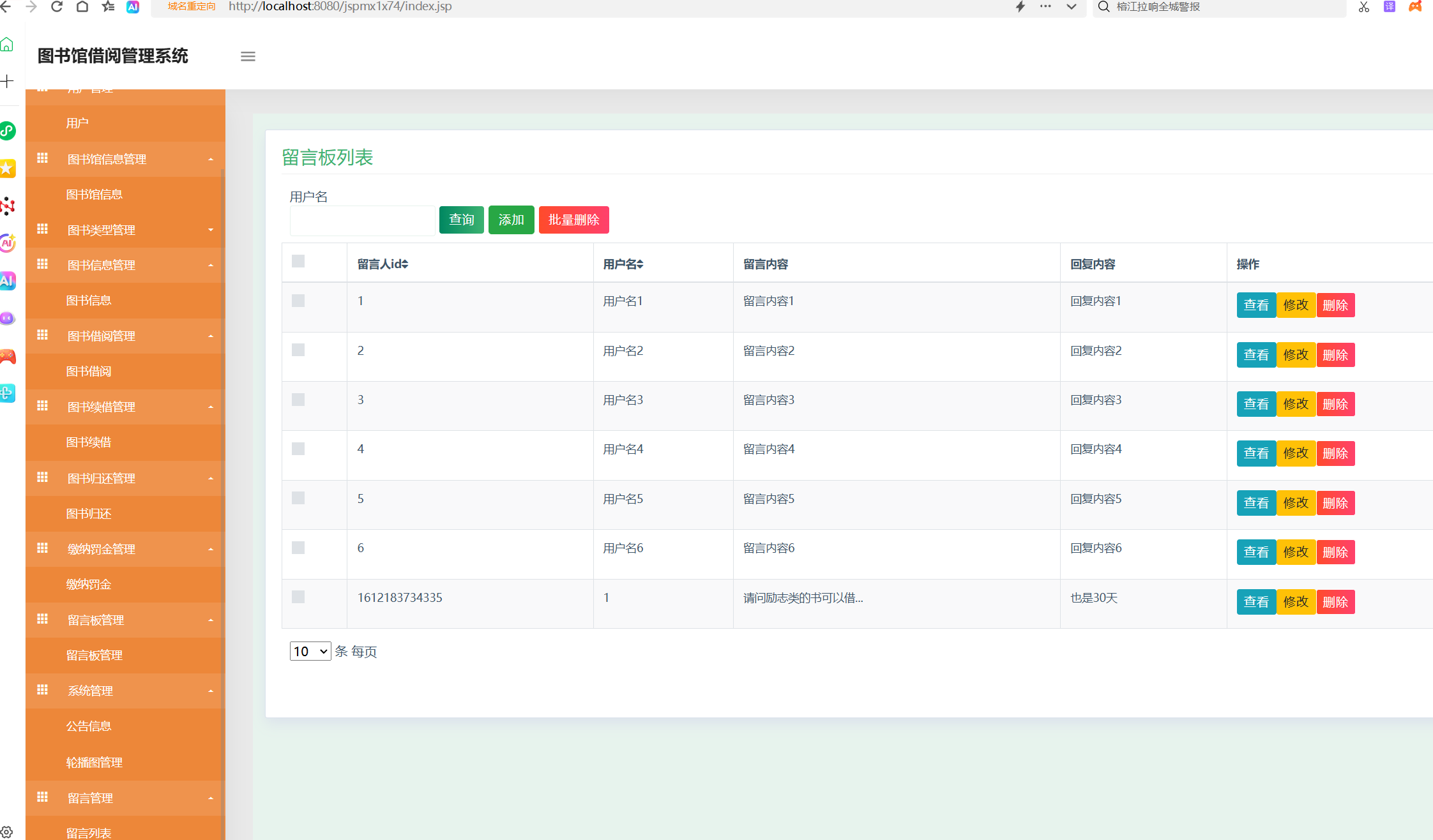
Task: Sort the table by 用户名 column arrows
Action: pos(639,264)
